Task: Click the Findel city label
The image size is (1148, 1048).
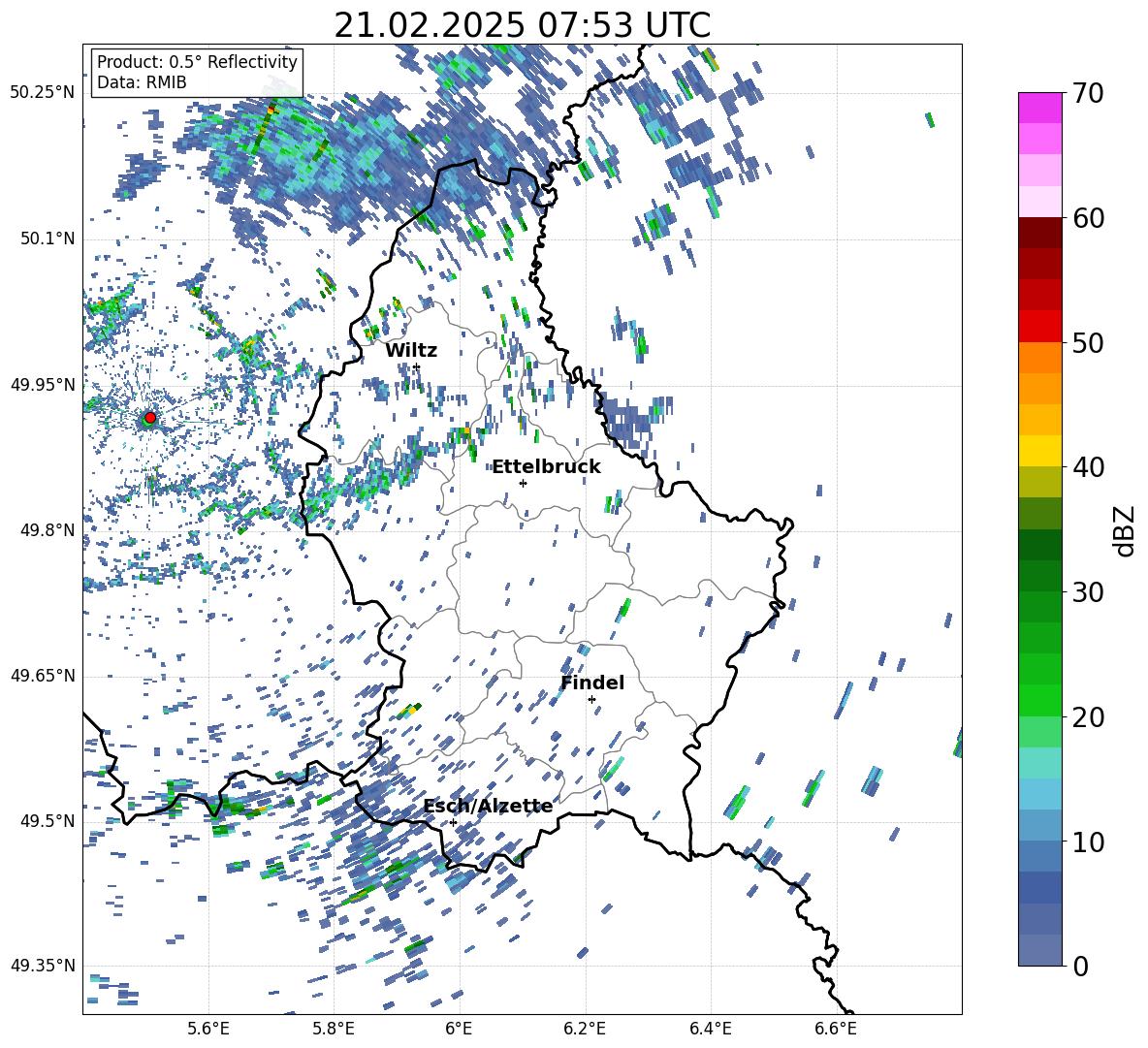Action: [x=592, y=683]
